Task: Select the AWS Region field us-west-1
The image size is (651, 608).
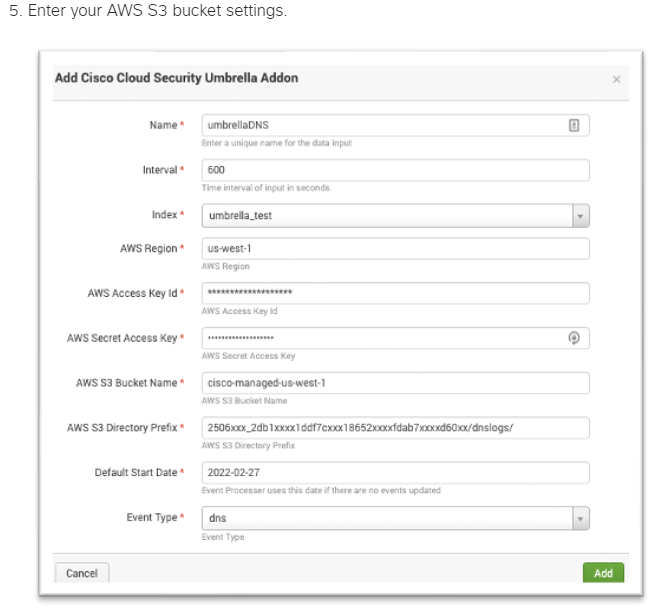Action: click(395, 248)
